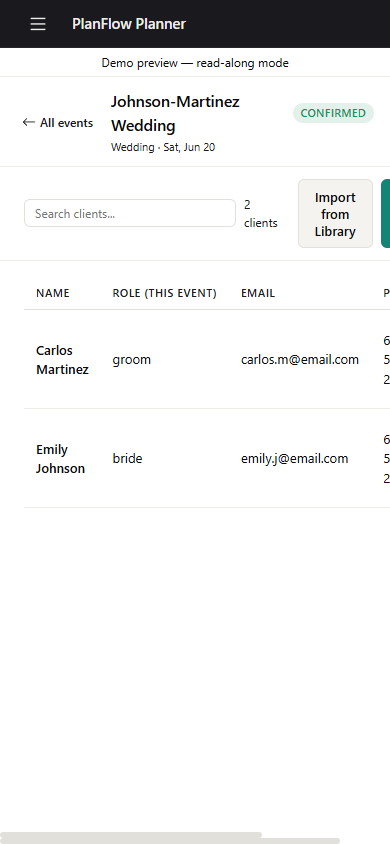
Task: Click the CONFIRMED status badge
Action: [333, 113]
